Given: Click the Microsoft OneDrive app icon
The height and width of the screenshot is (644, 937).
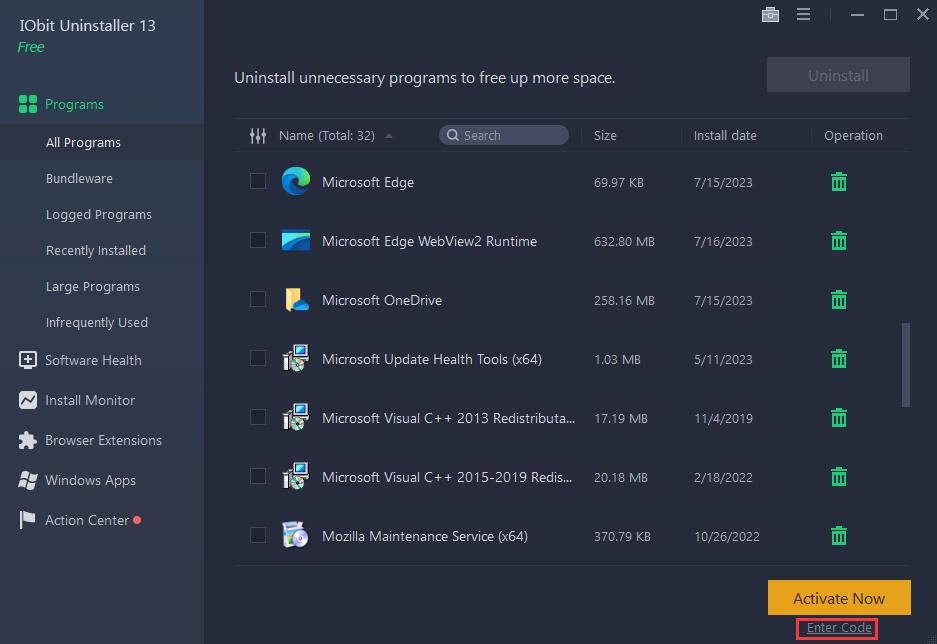Looking at the screenshot, I should tap(296, 299).
